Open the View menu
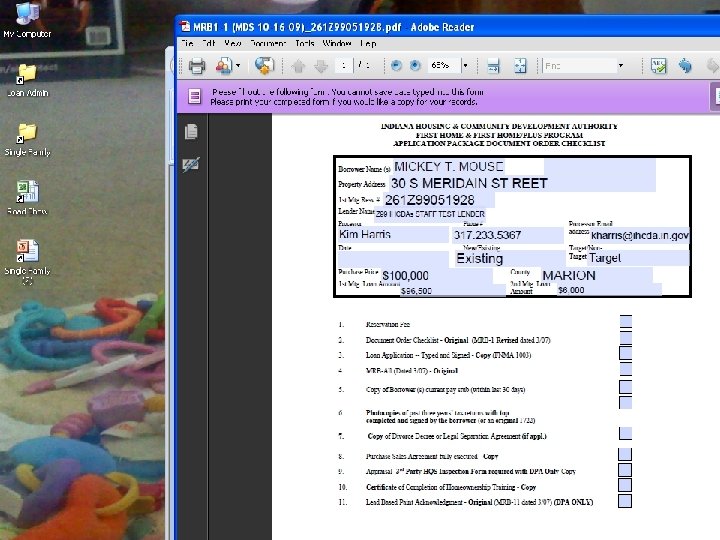Screen dimensions: 720x540 233,43
